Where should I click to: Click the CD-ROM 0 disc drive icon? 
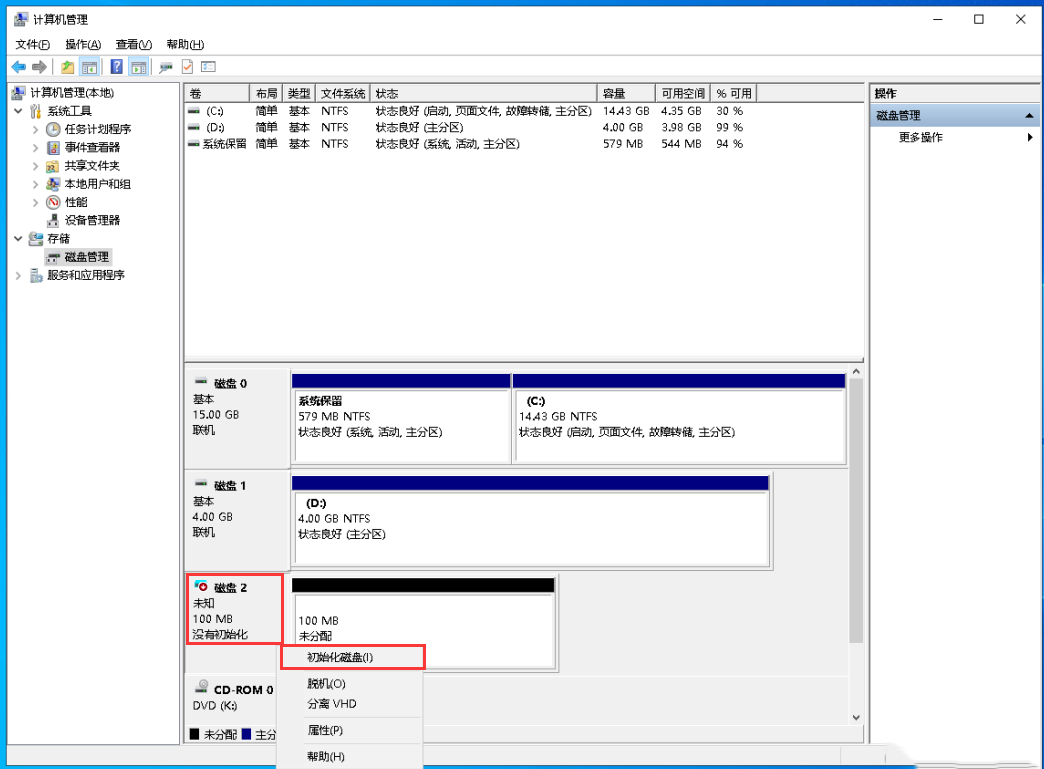point(202,688)
